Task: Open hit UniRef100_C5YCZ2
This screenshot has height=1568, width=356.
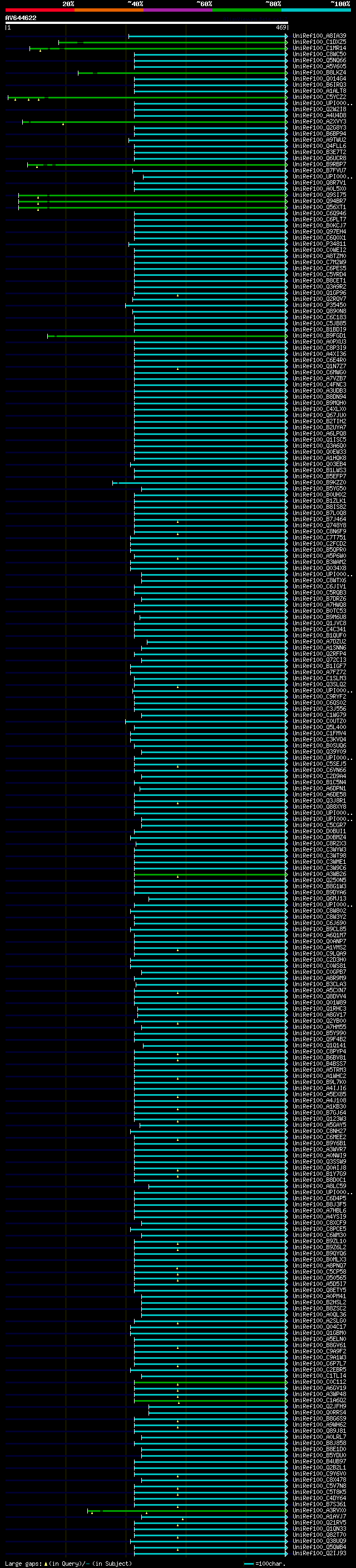Action: pyautogui.click(x=319, y=97)
